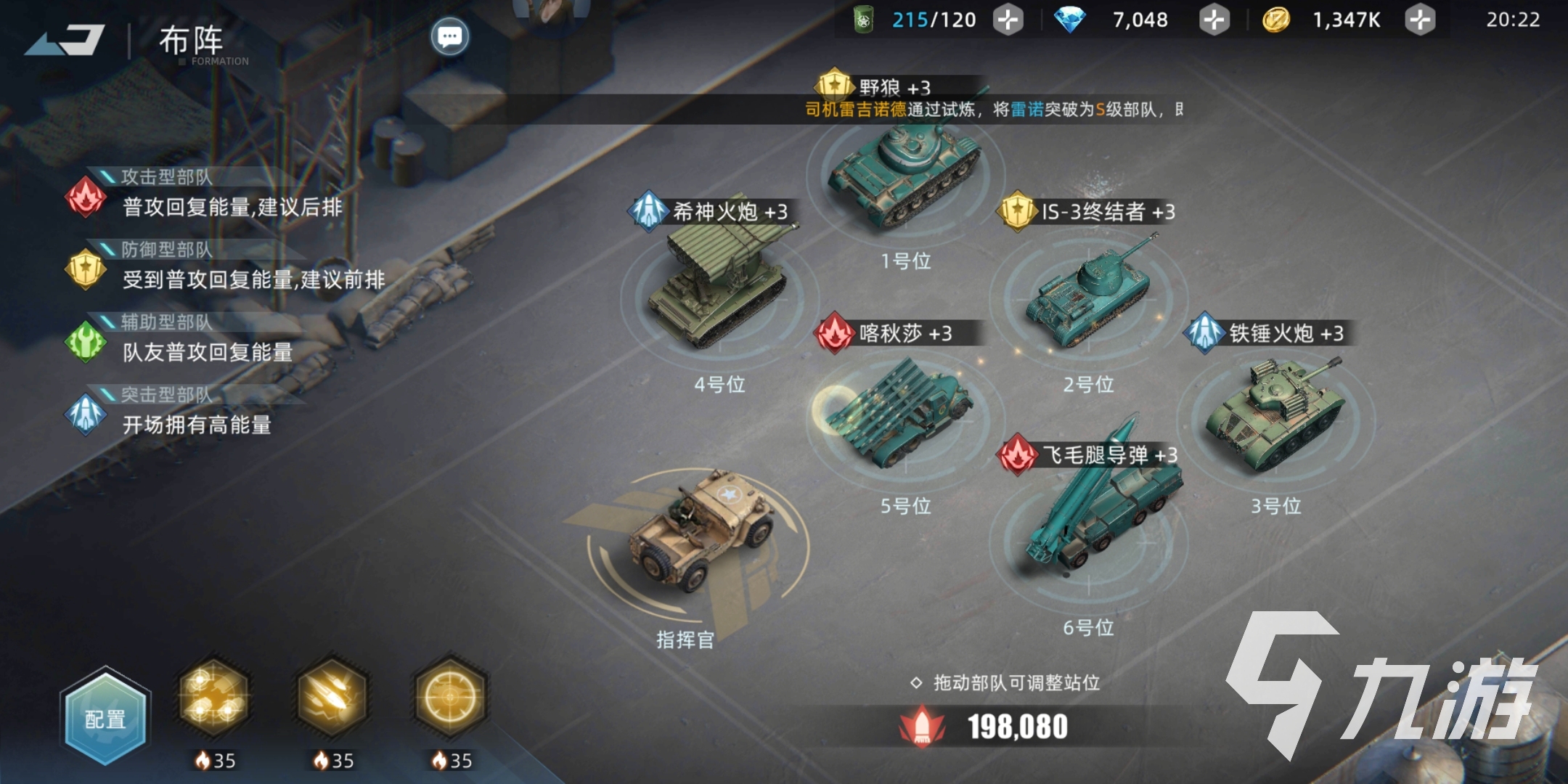Screen dimensions: 1568x784
Task: Click the red 攻击型部队 attack type icon
Action: [86, 197]
